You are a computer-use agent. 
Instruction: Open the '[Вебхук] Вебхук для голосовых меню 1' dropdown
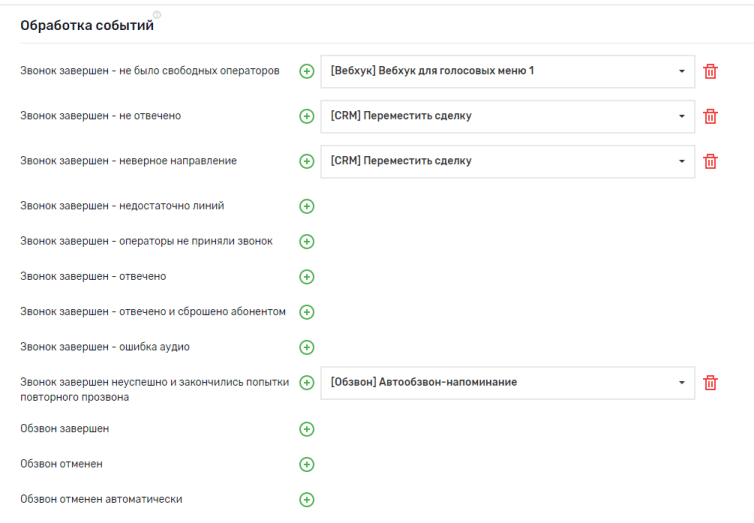pos(681,72)
